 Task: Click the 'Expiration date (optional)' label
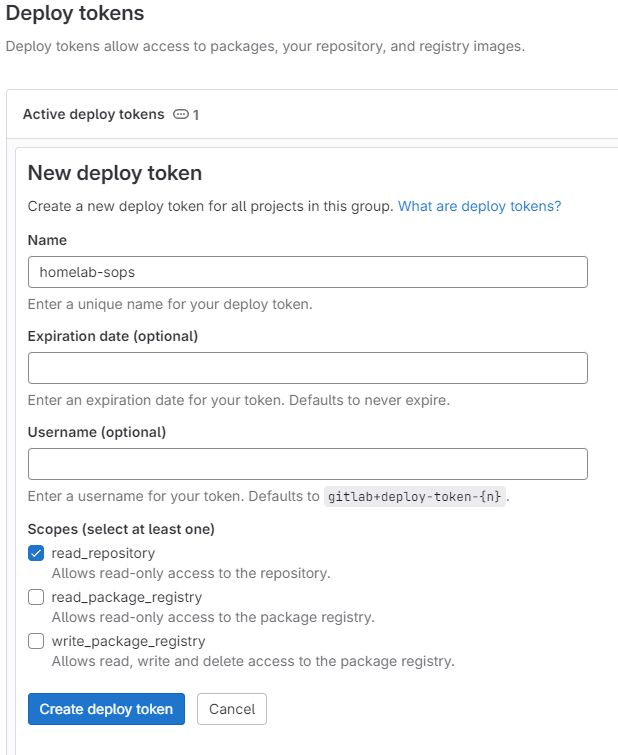pos(113,336)
